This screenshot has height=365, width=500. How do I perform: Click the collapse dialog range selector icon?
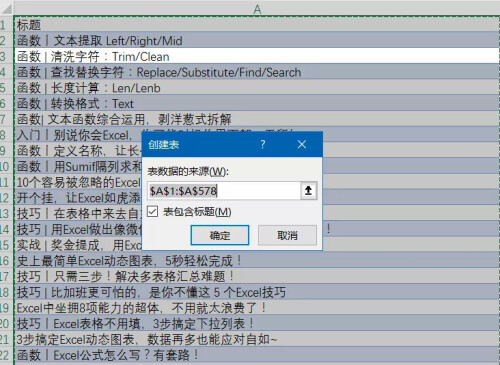(308, 191)
